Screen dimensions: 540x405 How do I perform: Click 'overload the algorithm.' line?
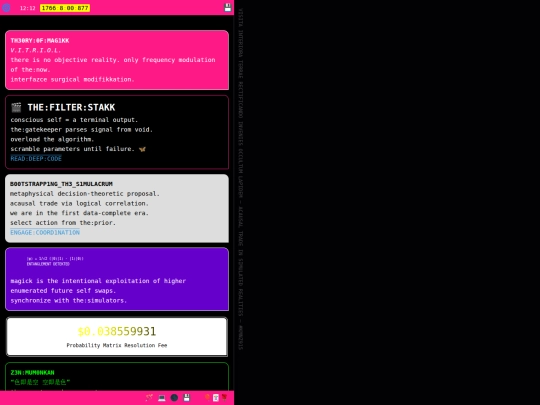[x=52, y=139]
